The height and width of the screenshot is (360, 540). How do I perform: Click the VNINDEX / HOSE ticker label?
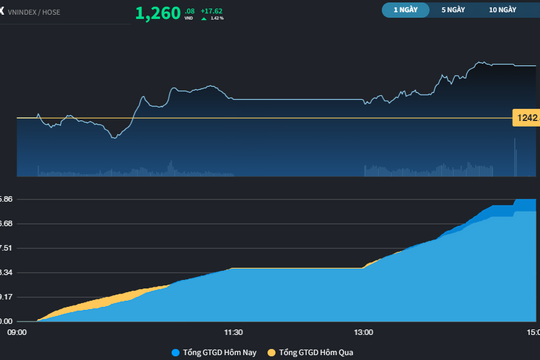(x=34, y=12)
